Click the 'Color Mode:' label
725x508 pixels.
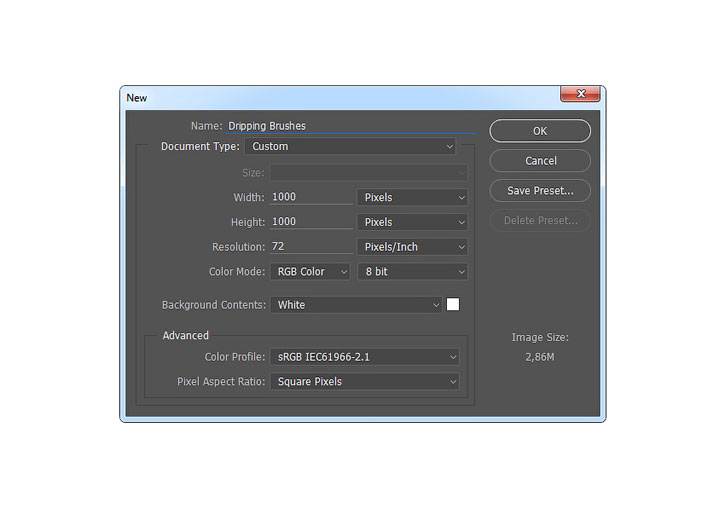(237, 272)
